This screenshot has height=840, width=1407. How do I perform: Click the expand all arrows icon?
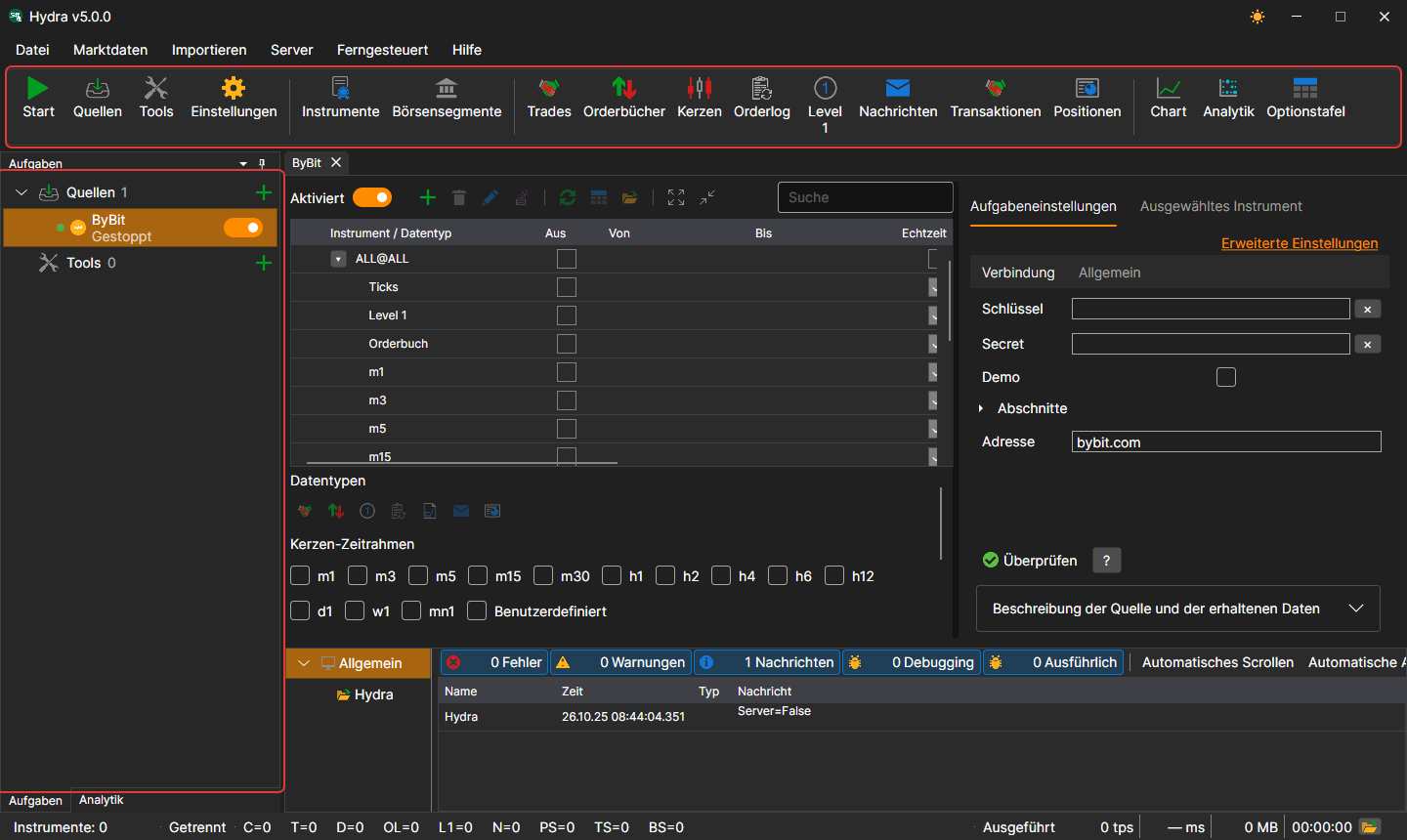pyautogui.click(x=676, y=197)
